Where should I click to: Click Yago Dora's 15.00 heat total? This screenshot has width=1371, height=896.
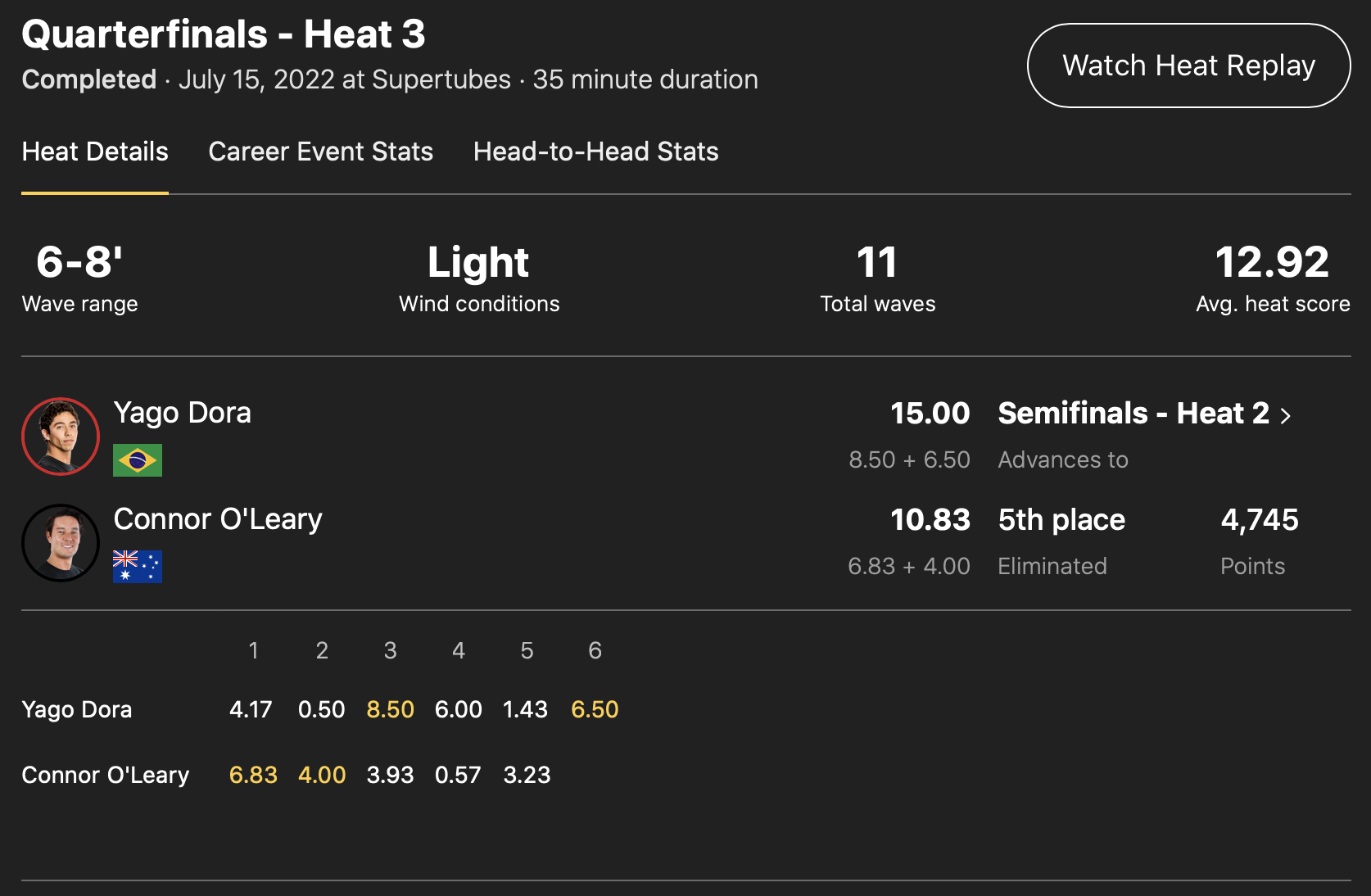[x=930, y=414]
